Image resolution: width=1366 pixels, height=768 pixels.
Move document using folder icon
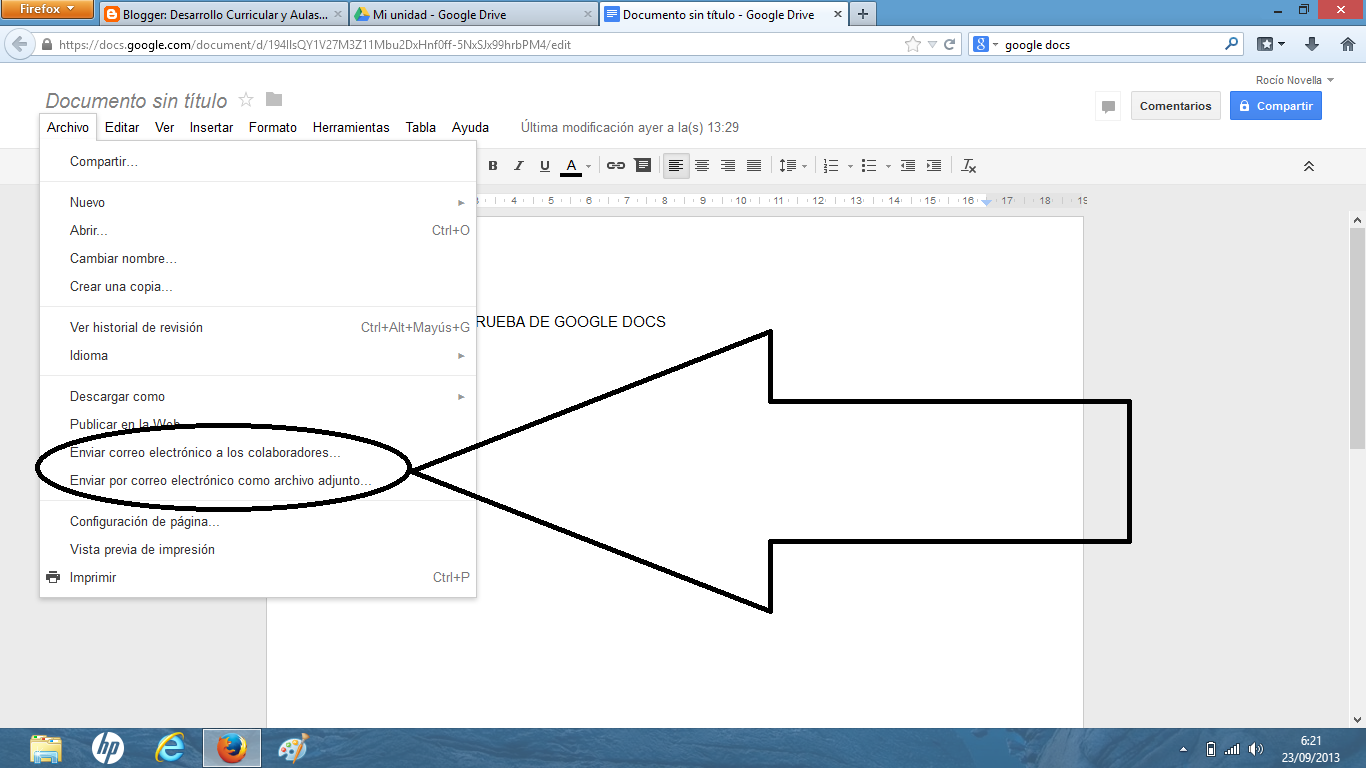tap(274, 99)
